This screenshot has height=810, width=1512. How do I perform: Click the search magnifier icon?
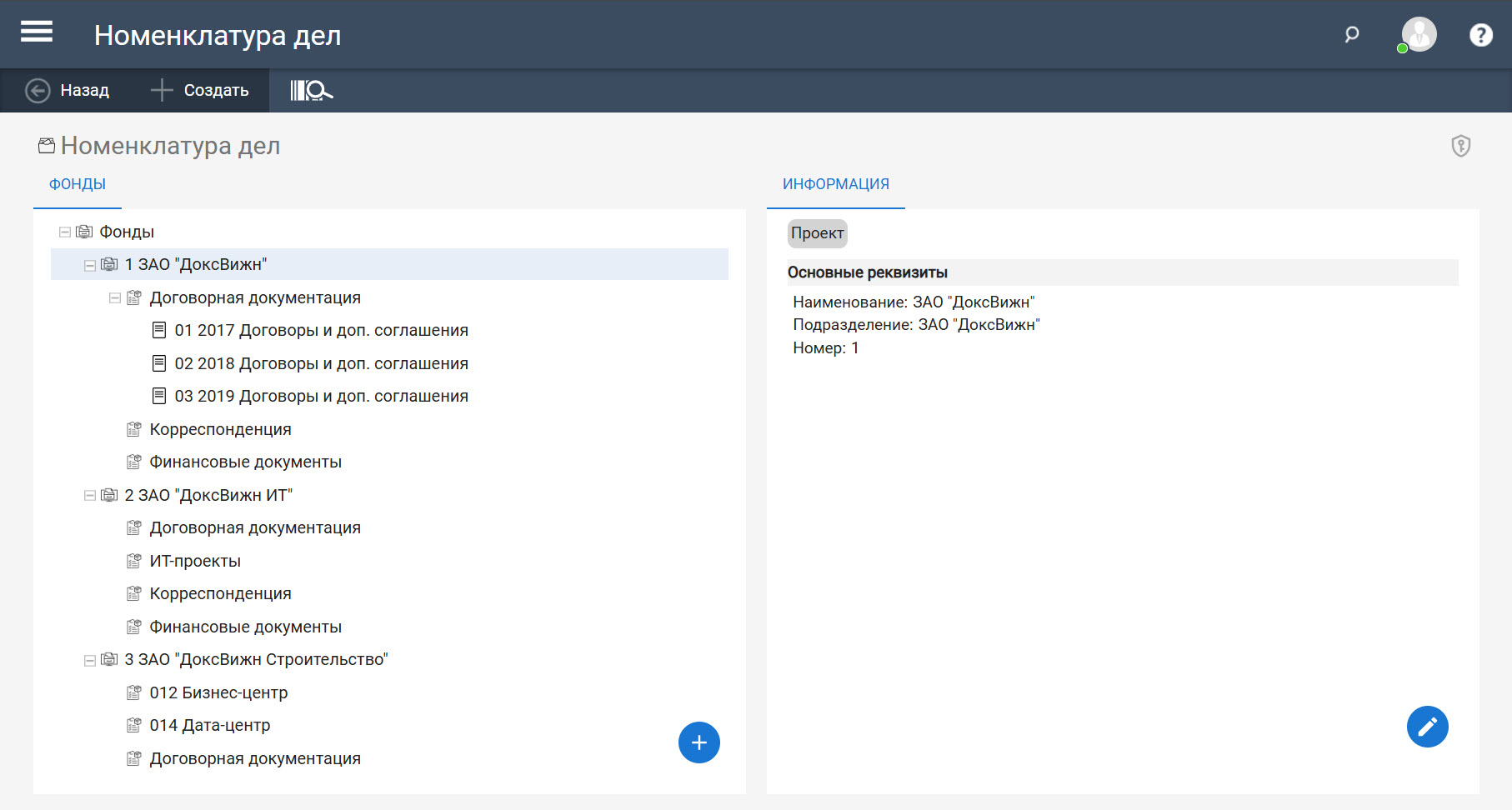pyautogui.click(x=1352, y=34)
